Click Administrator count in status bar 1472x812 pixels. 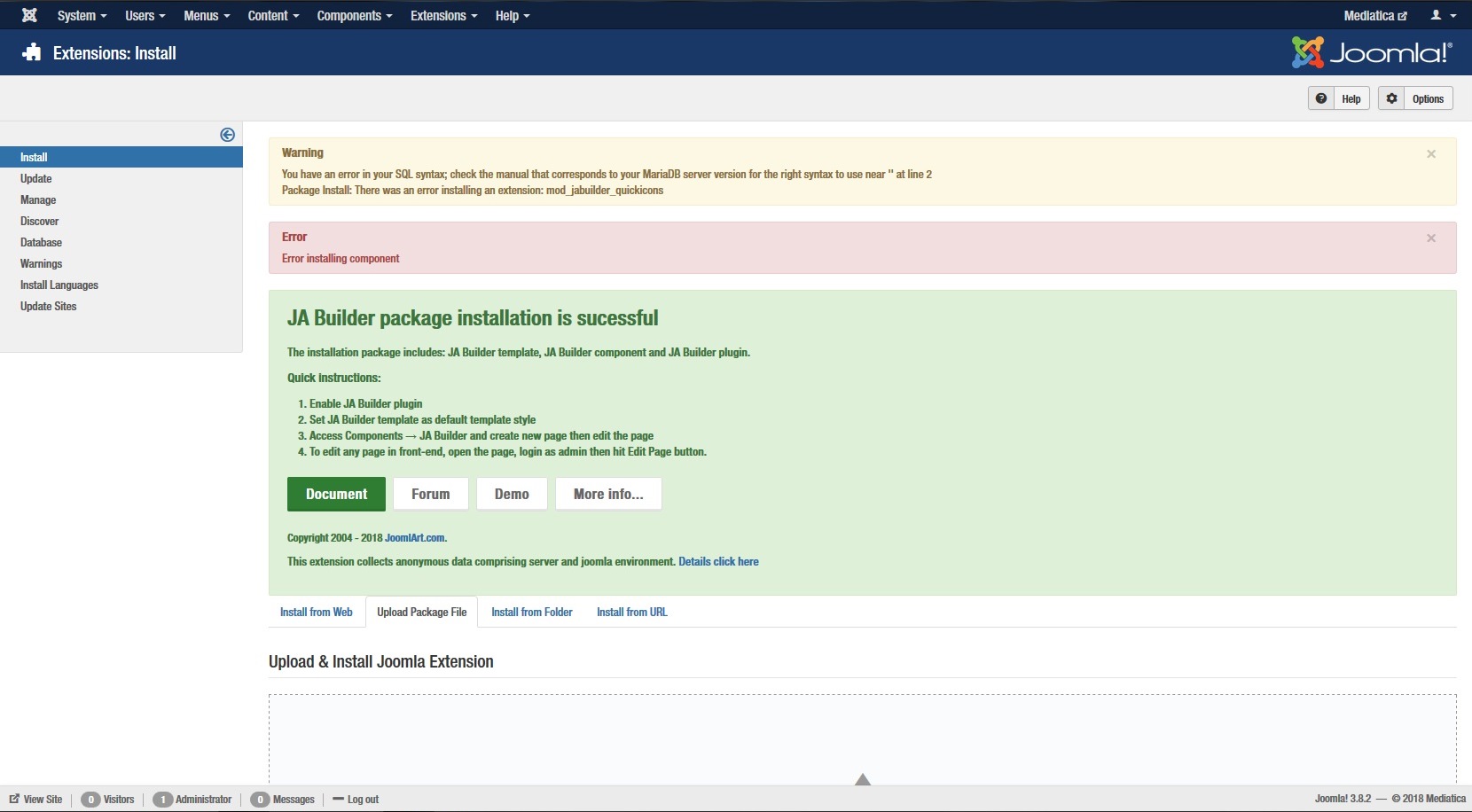tap(192, 800)
